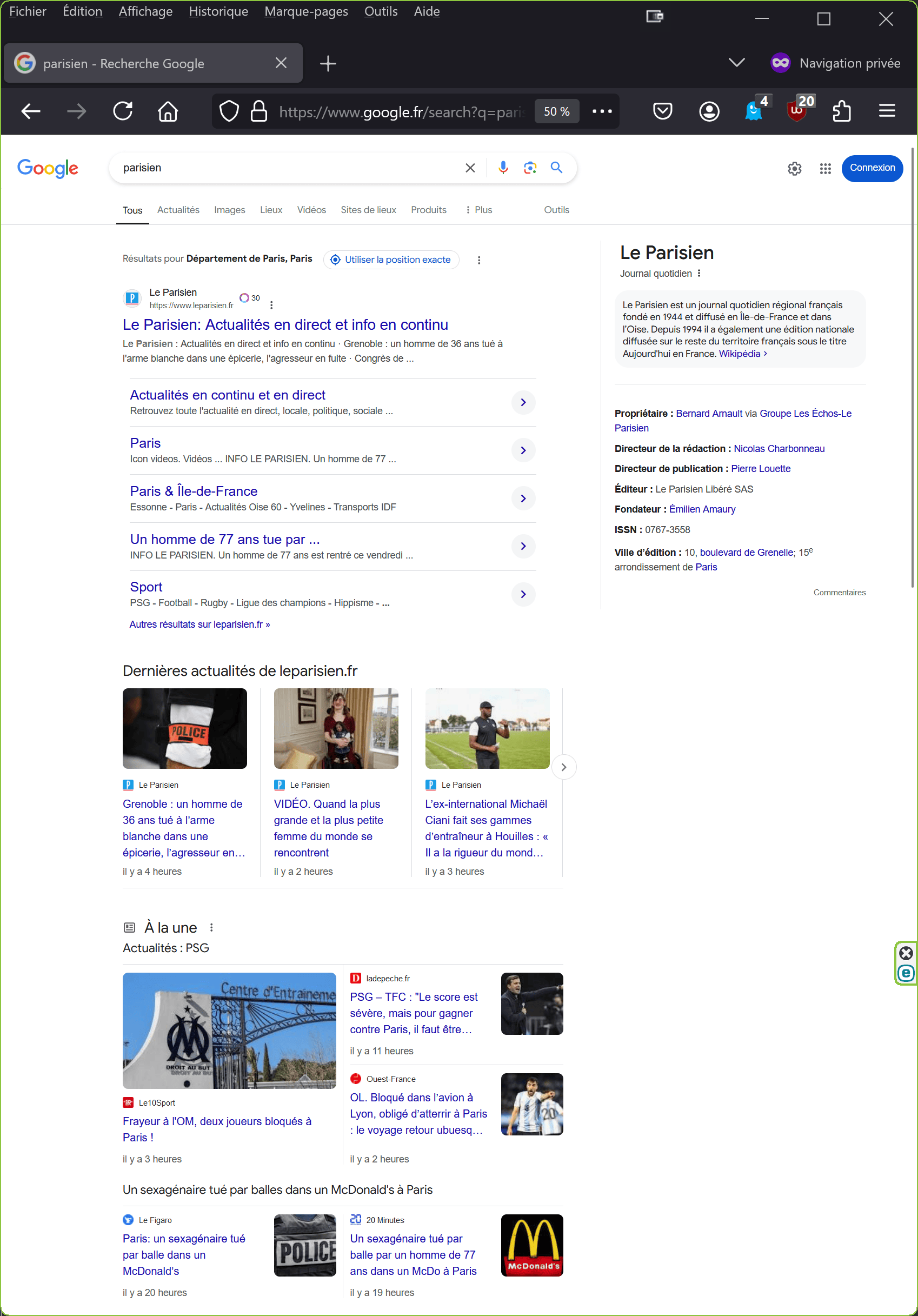Click Commentaires under knowledge panel
This screenshot has height=1316, width=918.
coord(840,593)
